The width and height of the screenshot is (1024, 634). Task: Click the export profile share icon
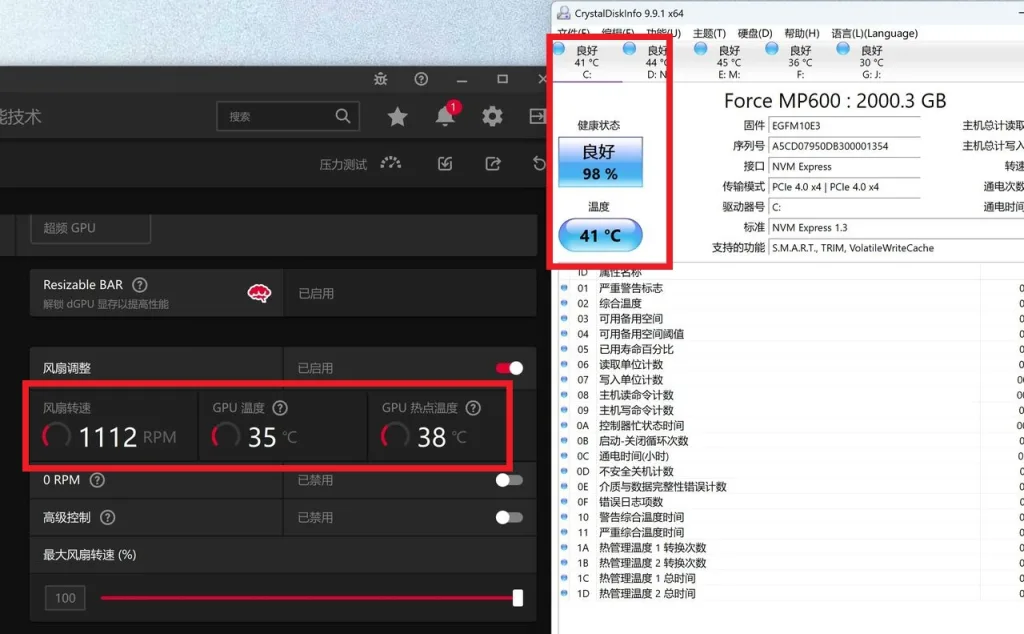pyautogui.click(x=493, y=163)
